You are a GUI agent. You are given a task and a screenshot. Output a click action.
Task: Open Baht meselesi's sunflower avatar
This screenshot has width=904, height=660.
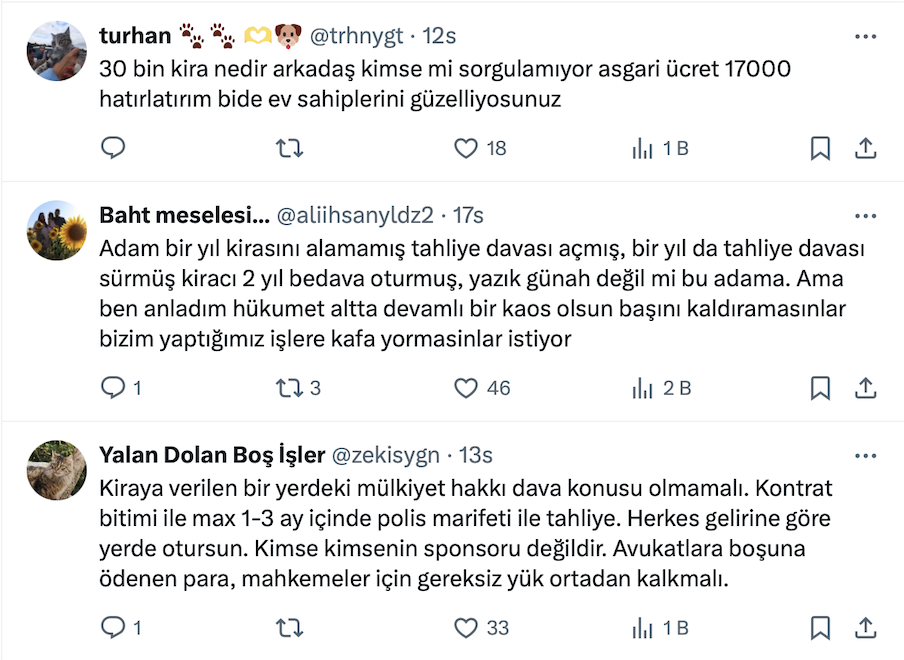pos(56,230)
